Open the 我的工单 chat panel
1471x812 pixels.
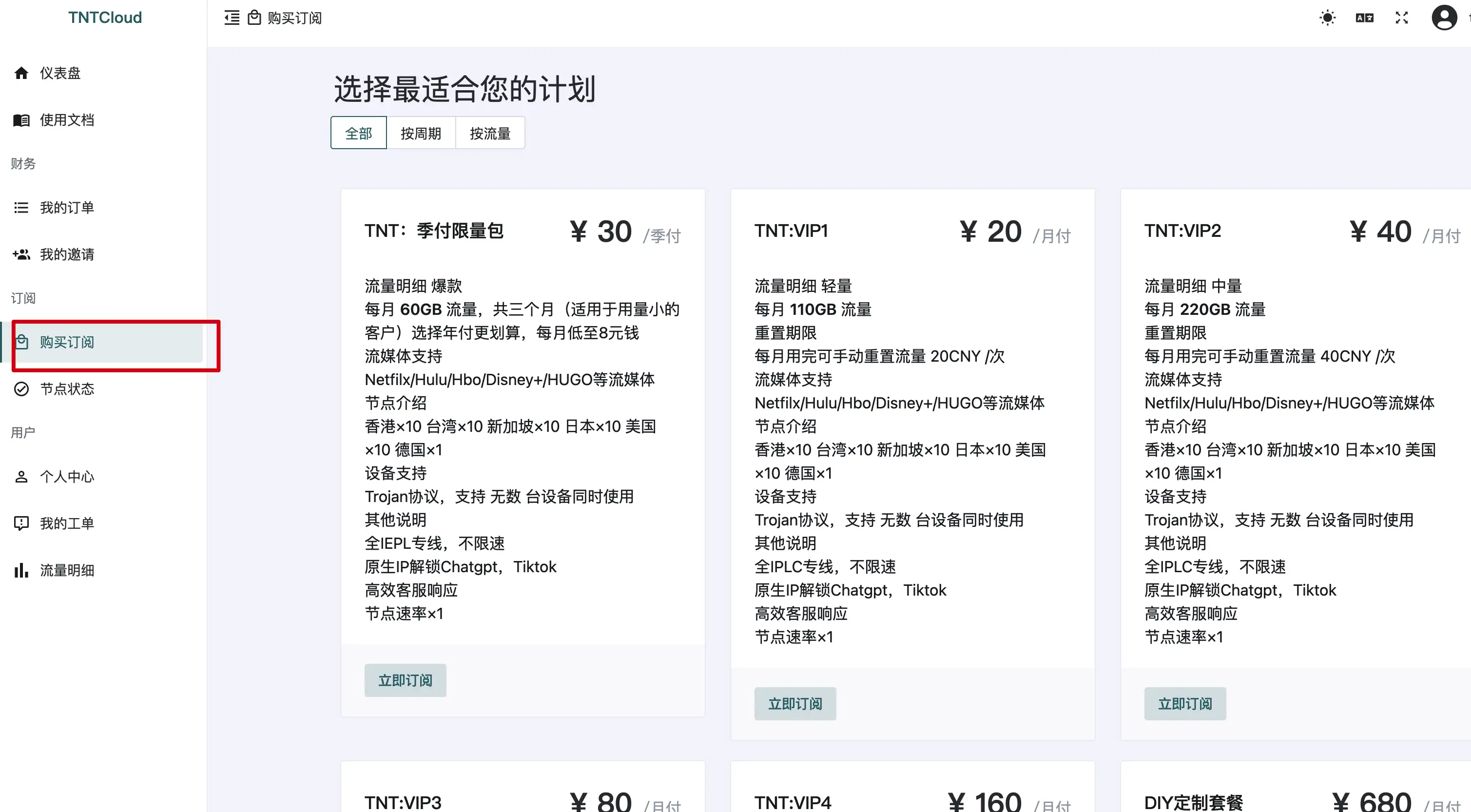point(21,523)
